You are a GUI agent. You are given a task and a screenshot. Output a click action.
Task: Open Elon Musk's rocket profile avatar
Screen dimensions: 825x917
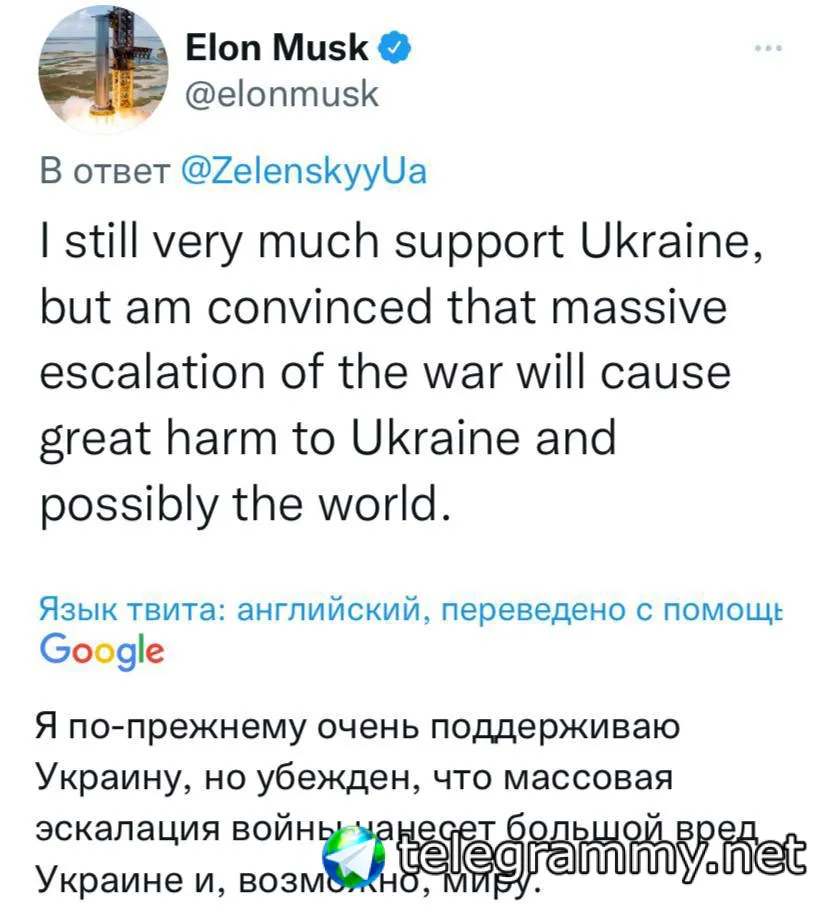[x=103, y=71]
